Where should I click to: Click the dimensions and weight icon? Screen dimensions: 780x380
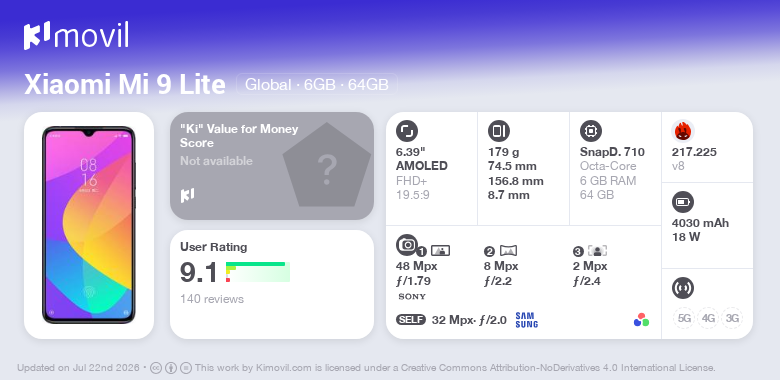(498, 131)
